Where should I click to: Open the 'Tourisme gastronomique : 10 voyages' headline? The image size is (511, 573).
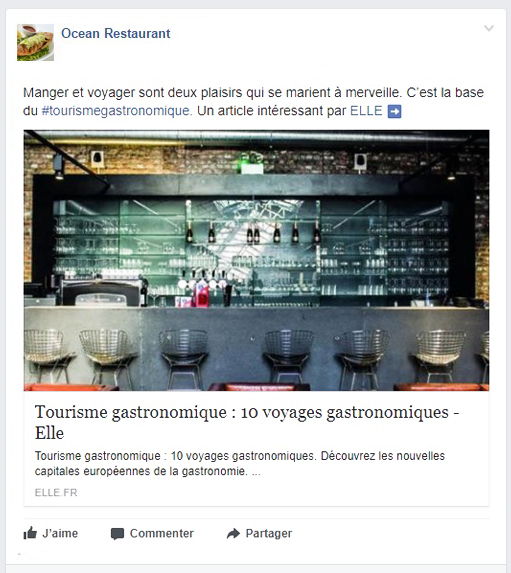tap(247, 422)
